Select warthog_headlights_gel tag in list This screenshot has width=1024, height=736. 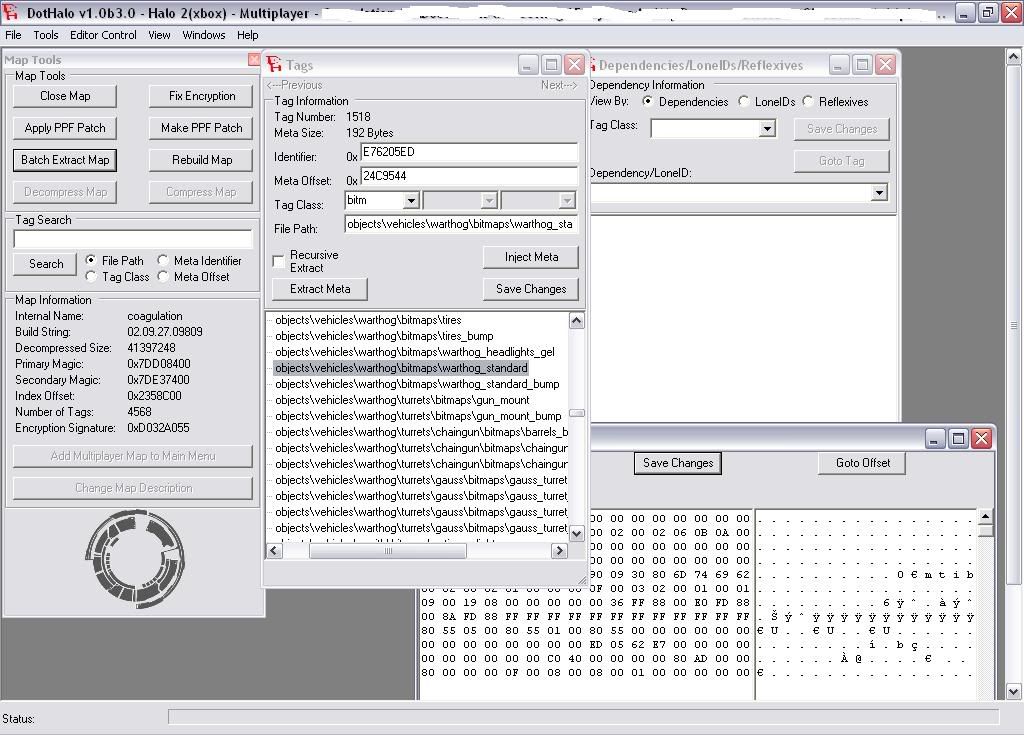(x=415, y=352)
